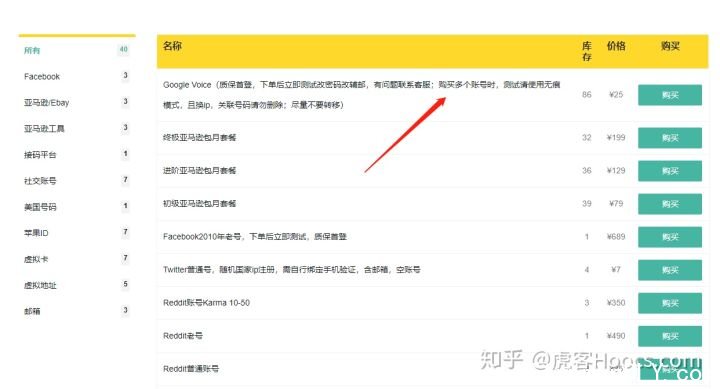Click the stock value 39
Viewport: 720px width, 389px height.
[587, 204]
